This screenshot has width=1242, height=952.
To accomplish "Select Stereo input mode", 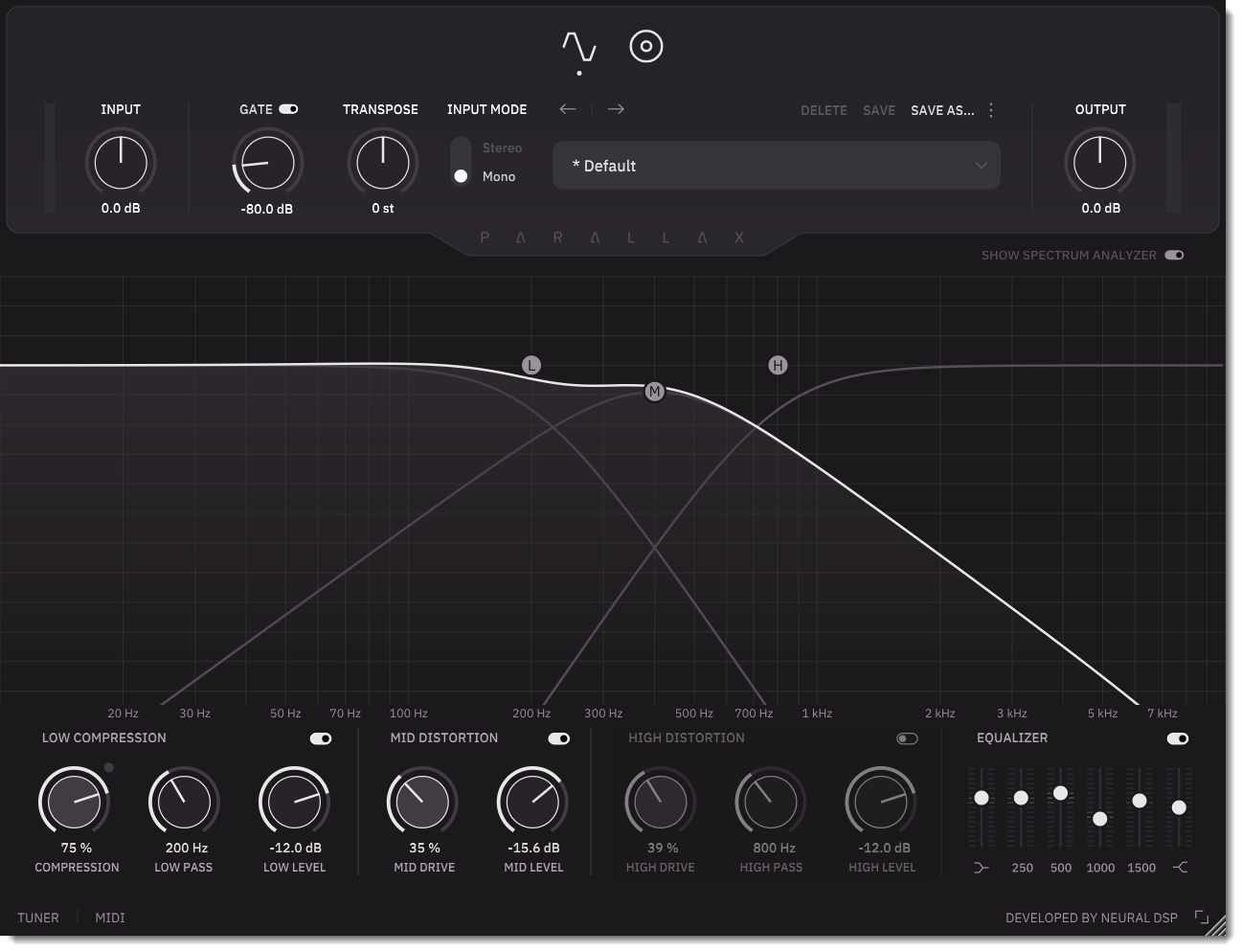I will point(502,147).
